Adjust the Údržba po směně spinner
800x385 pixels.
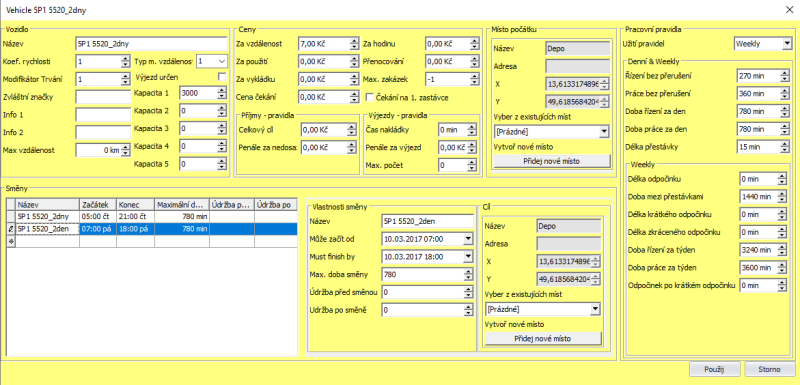(469, 310)
